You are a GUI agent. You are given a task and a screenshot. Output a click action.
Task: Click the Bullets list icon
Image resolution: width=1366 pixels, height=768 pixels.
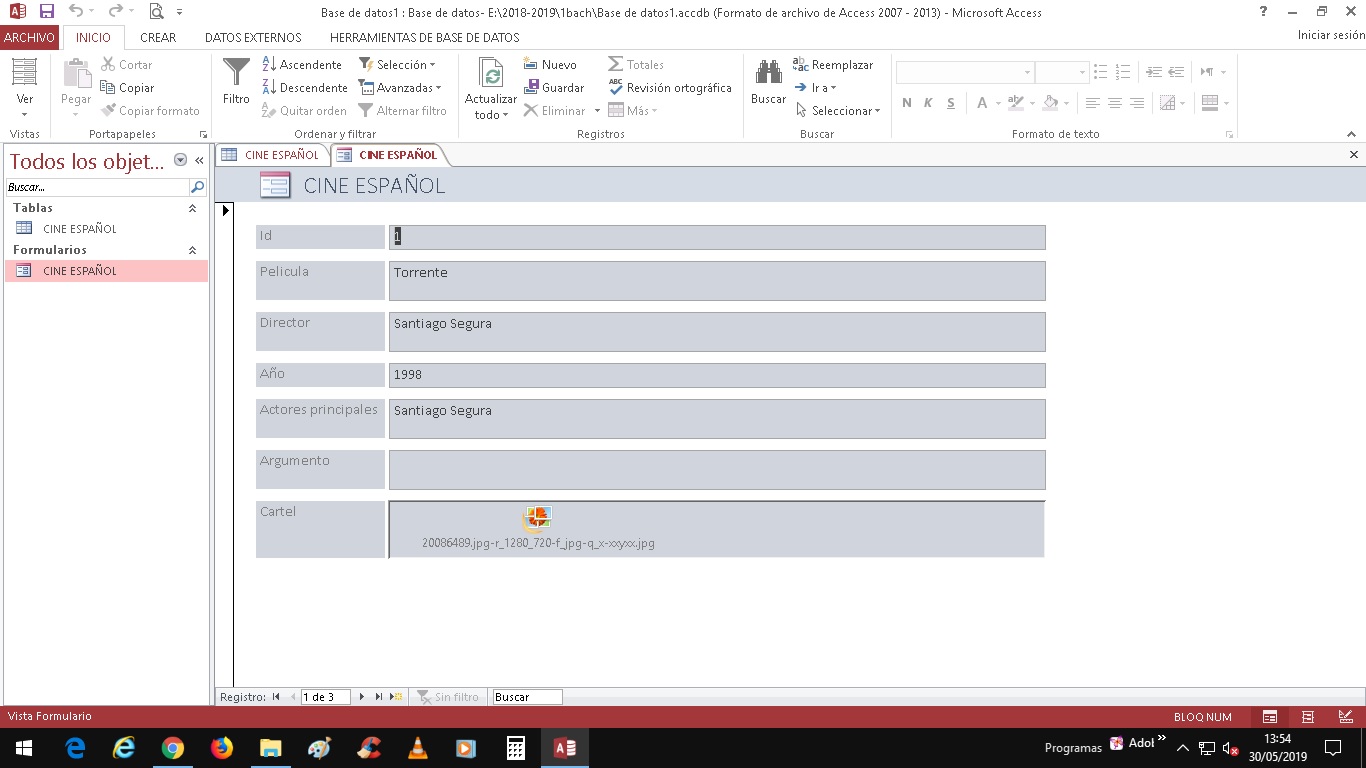coord(1100,72)
